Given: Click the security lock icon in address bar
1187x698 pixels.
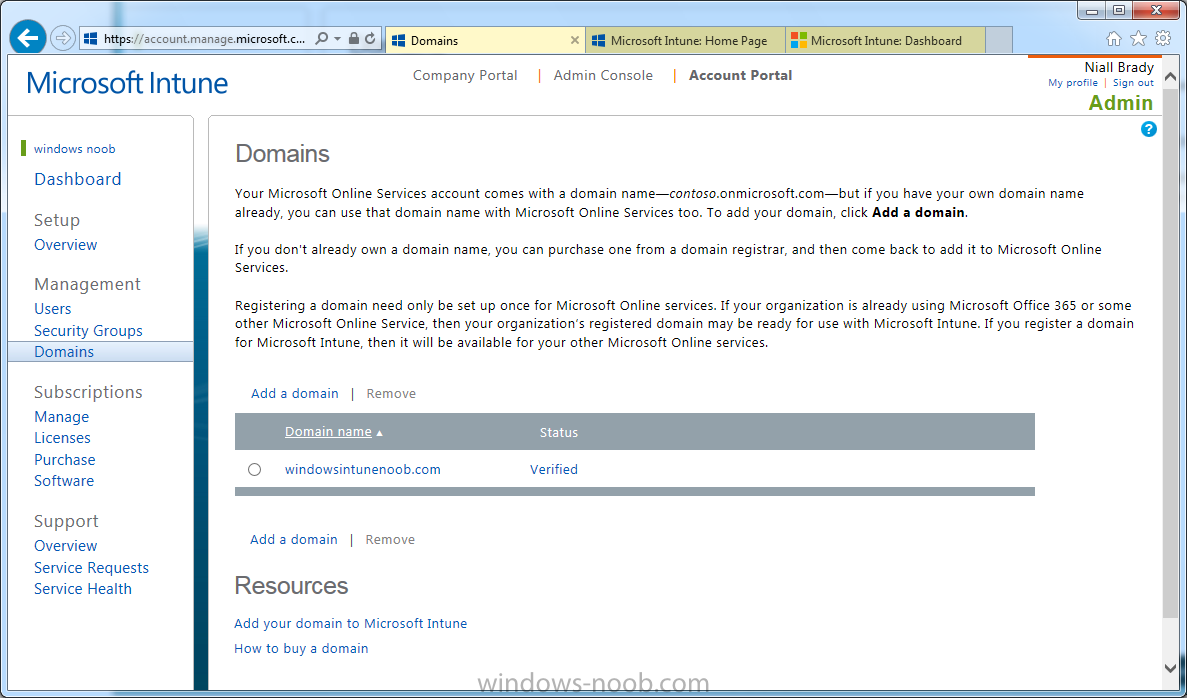Looking at the screenshot, I should click(354, 39).
